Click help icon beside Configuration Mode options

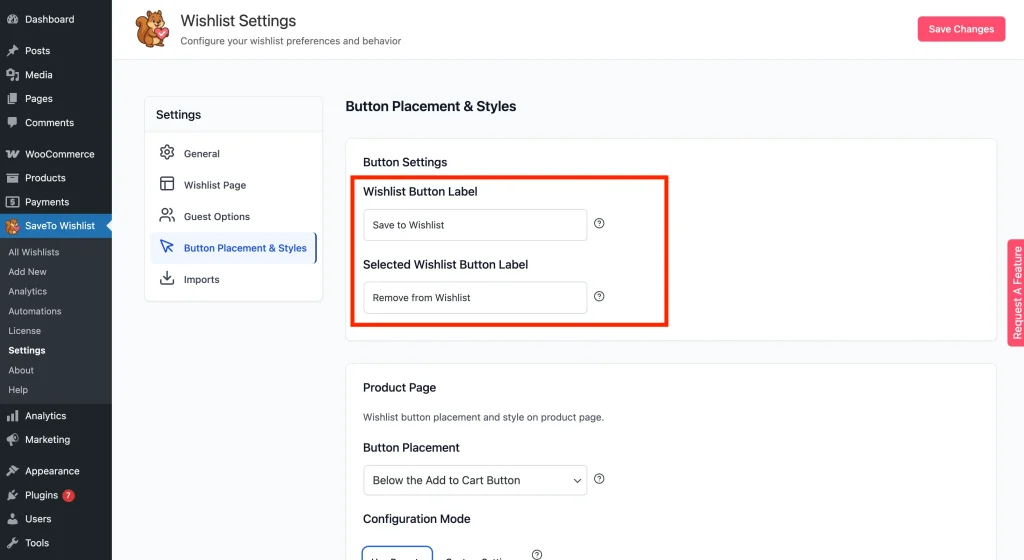(x=537, y=555)
